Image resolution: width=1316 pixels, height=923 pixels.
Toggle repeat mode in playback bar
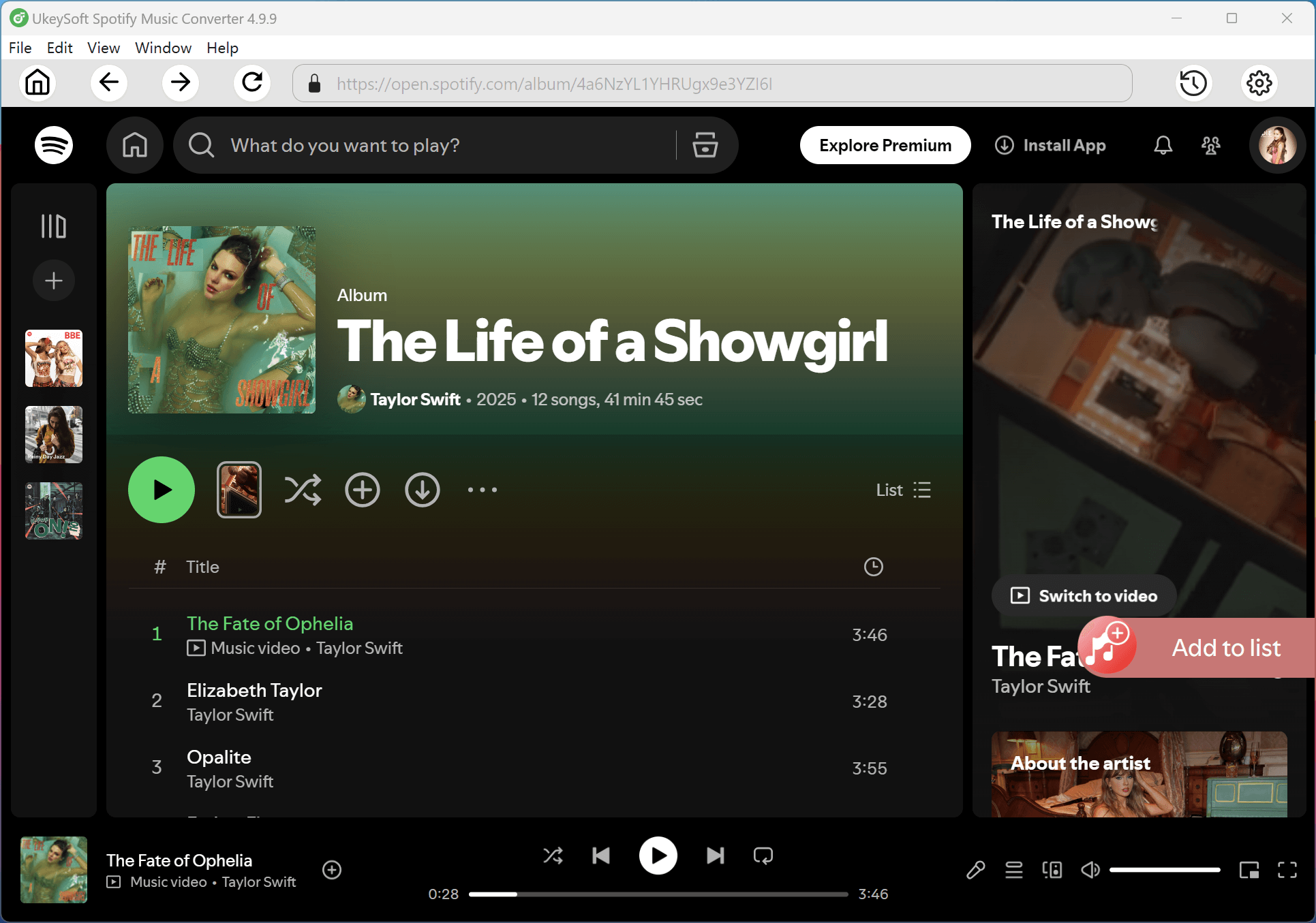[x=763, y=856]
